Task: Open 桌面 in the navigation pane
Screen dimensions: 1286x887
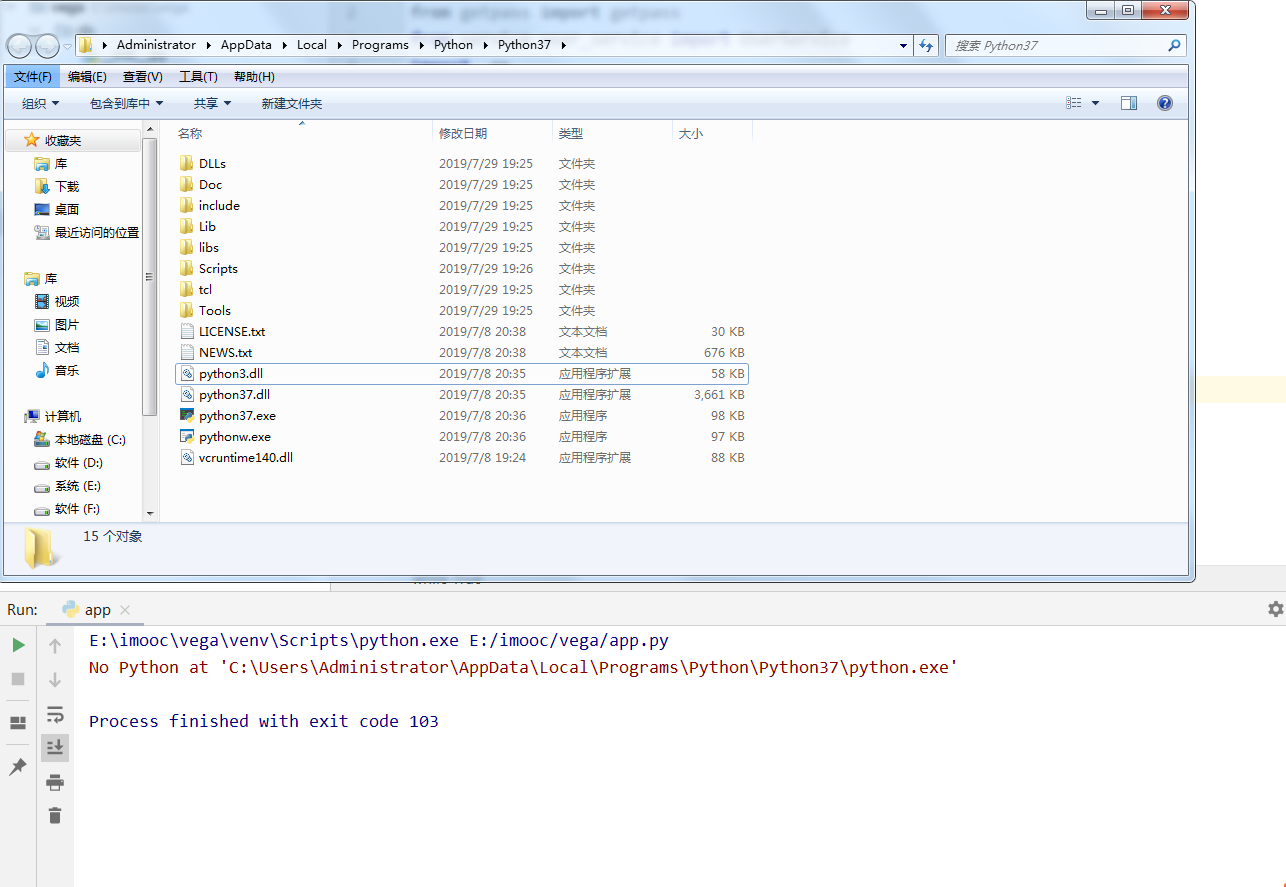Action: [67, 209]
